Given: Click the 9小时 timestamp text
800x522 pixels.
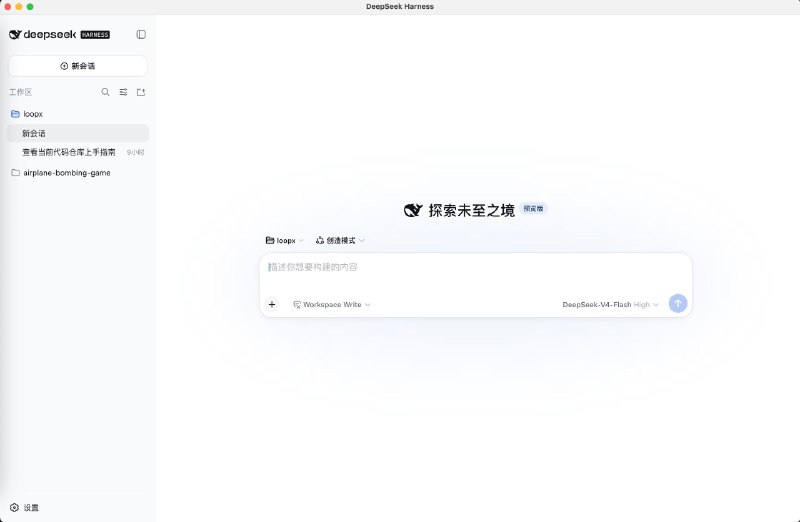Looking at the screenshot, I should (135, 152).
